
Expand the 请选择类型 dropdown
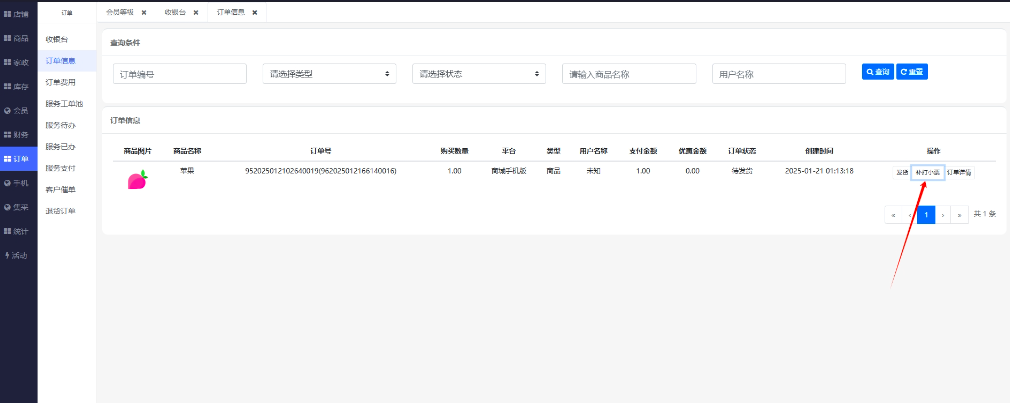point(328,74)
